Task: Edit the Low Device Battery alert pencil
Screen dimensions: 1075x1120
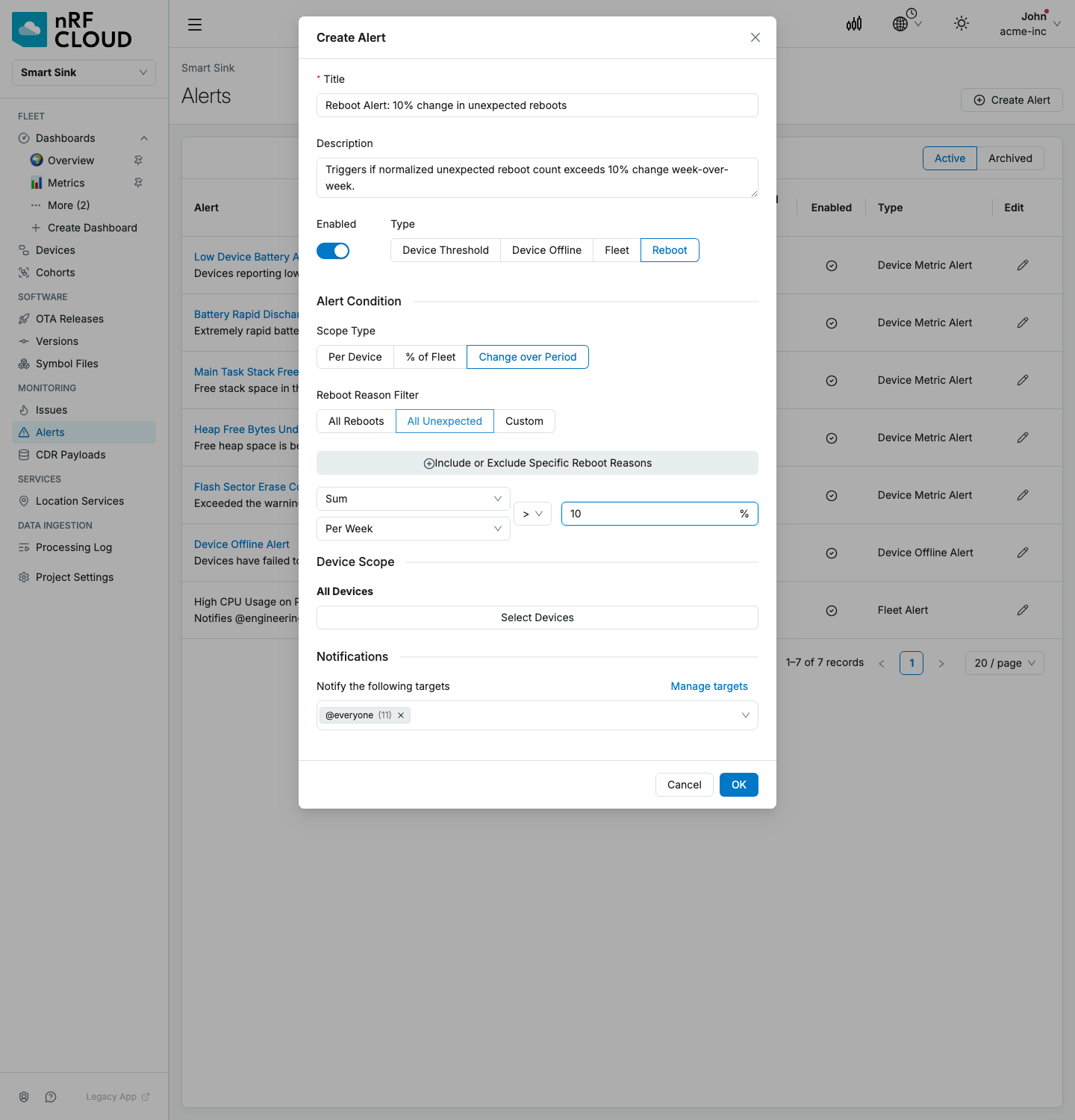Action: pyautogui.click(x=1023, y=265)
